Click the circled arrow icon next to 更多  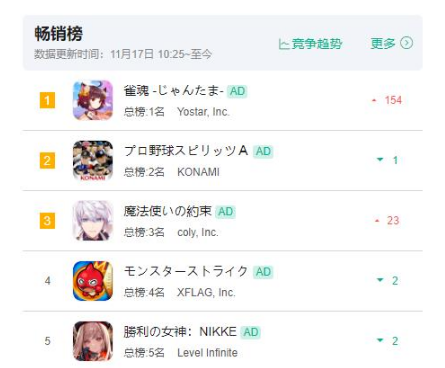pyautogui.click(x=406, y=43)
